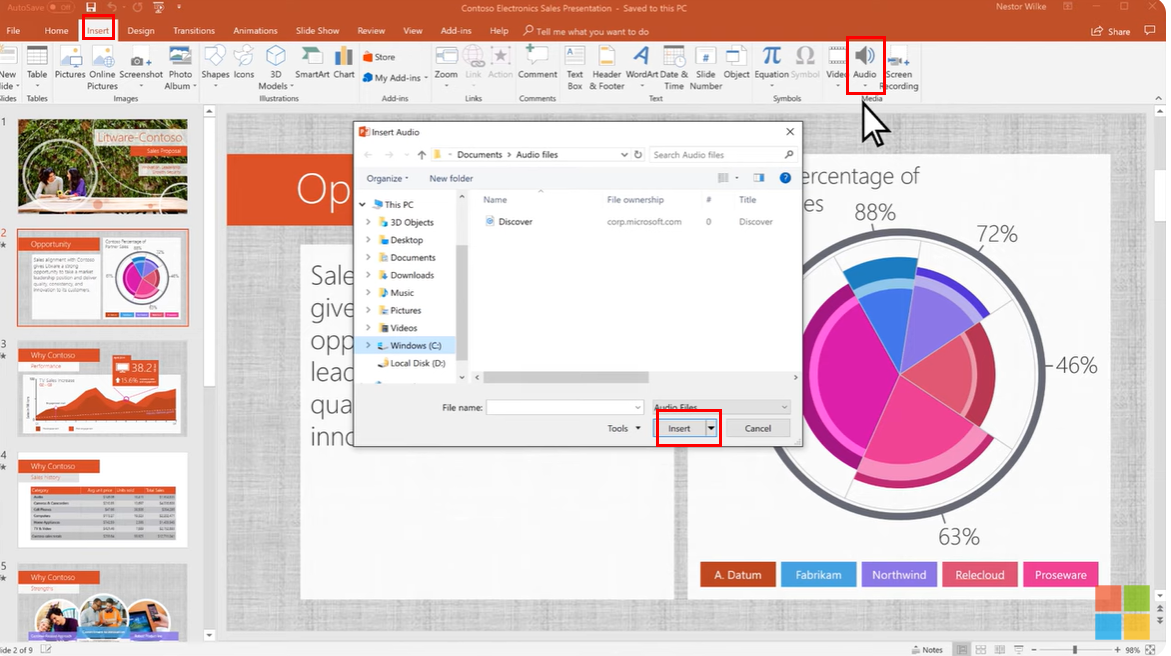Click the Share button
This screenshot has height=656, width=1171.
1111,31
